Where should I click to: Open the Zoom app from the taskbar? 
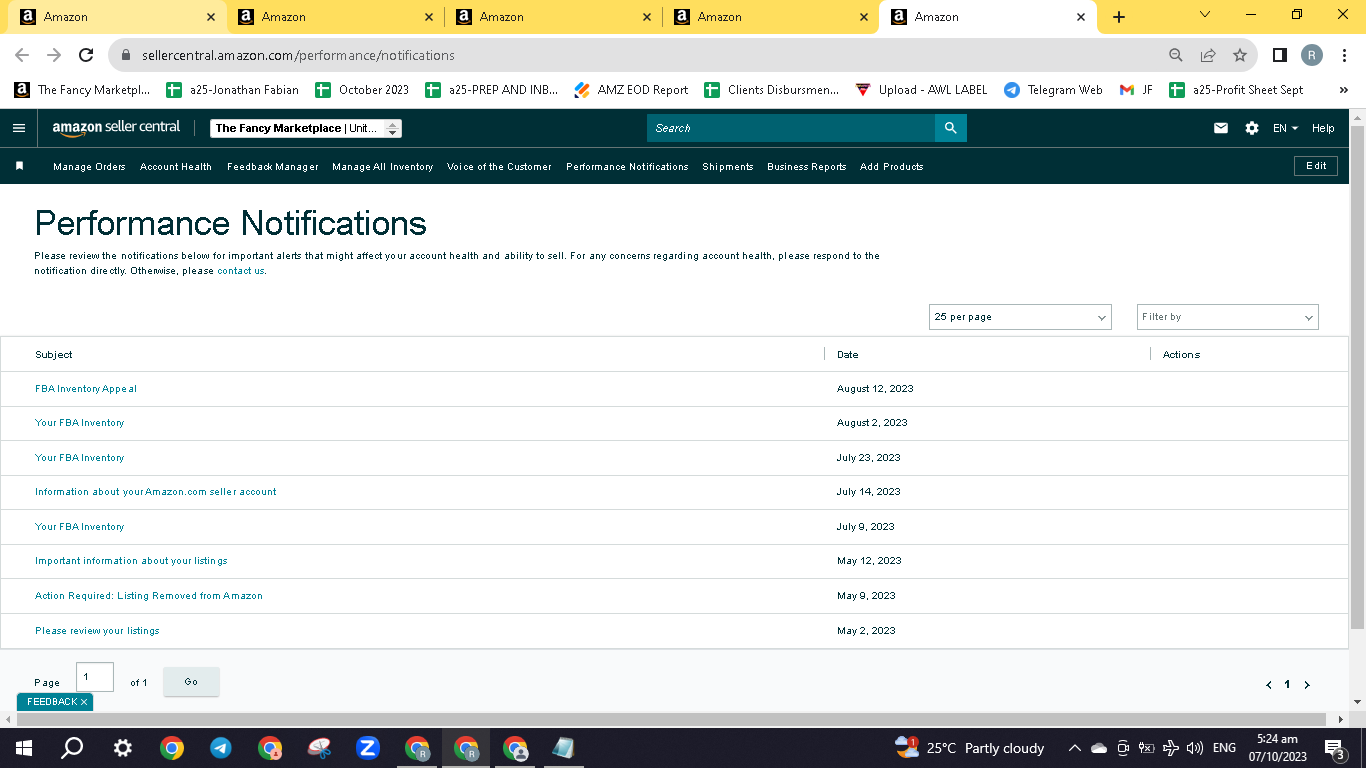[x=368, y=748]
